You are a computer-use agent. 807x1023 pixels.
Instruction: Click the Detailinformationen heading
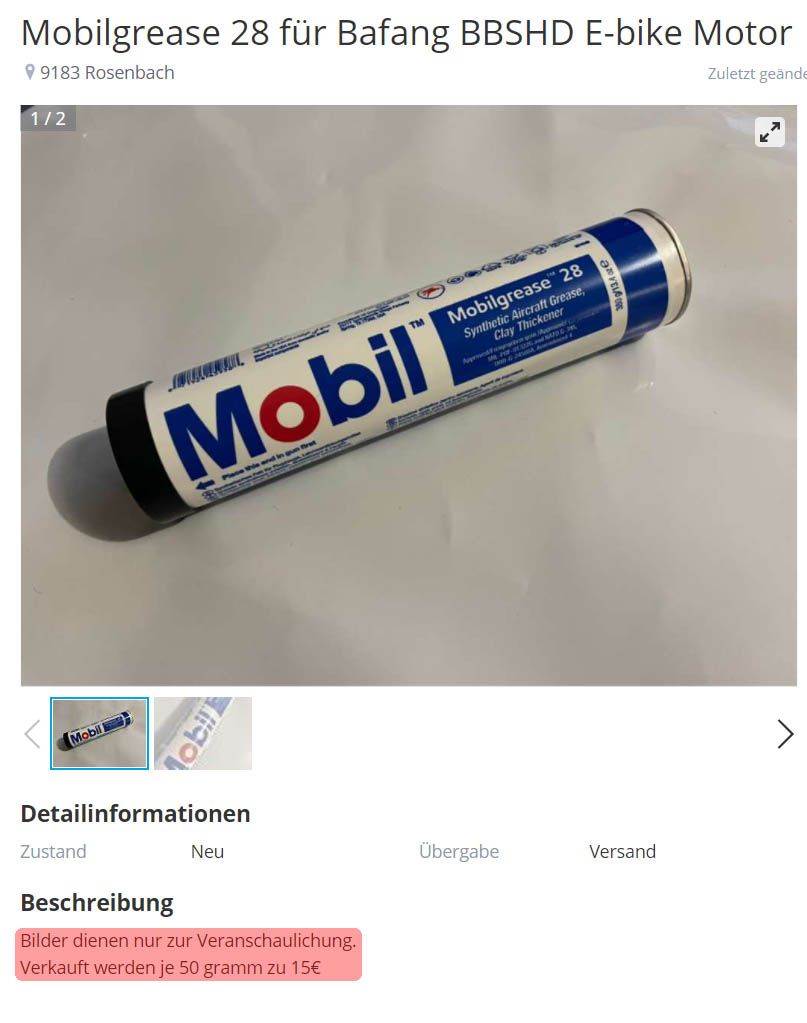pyautogui.click(x=136, y=814)
